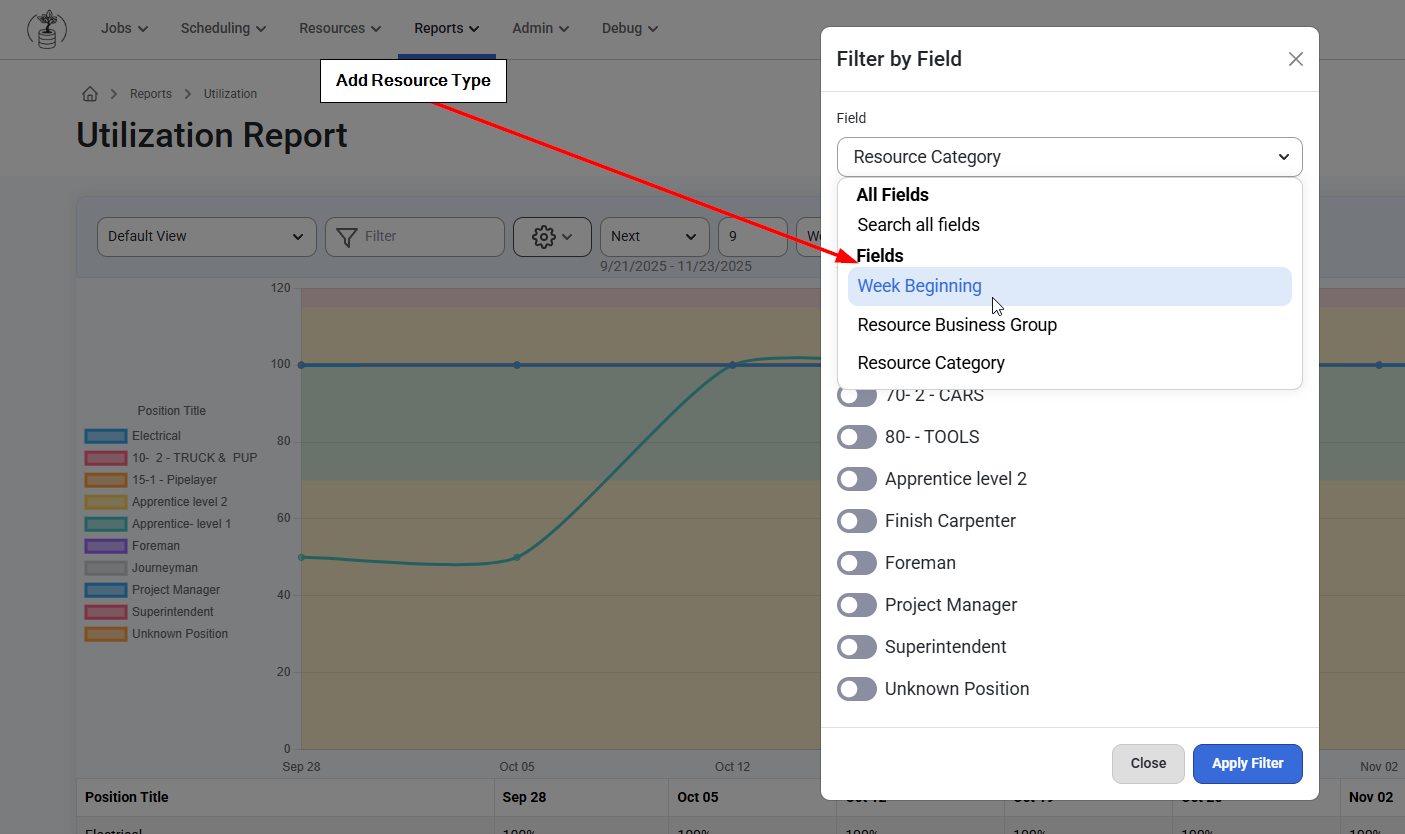Click the Superintendent legend swatch

tap(106, 612)
